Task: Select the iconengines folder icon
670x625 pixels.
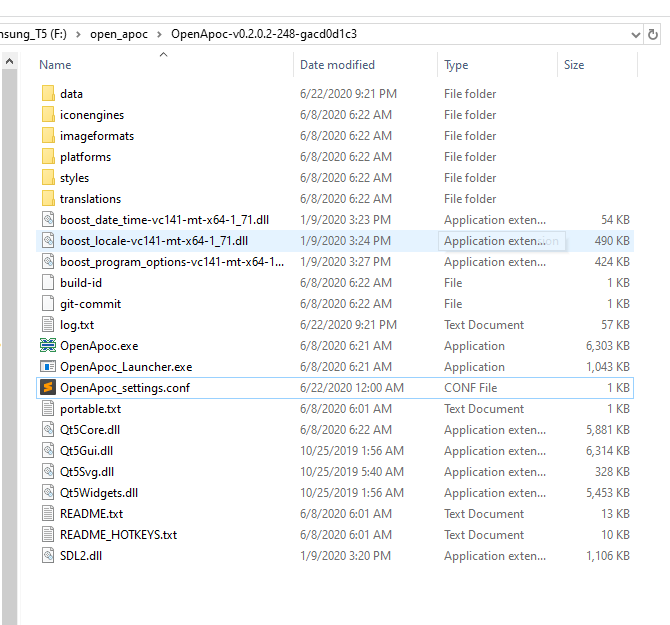Action: point(48,114)
